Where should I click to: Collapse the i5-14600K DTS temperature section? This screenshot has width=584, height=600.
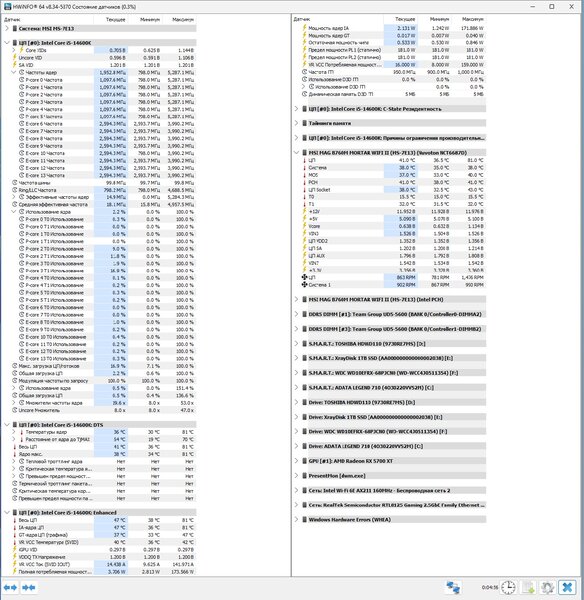[7, 425]
